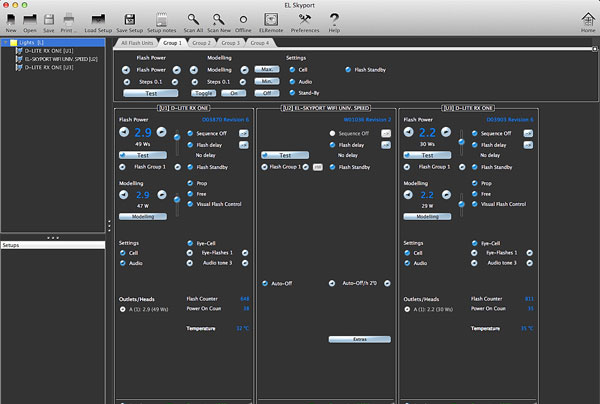Increase U1 Eye-Flashes value
The width and height of the screenshot is (600, 404).
pos(245,253)
